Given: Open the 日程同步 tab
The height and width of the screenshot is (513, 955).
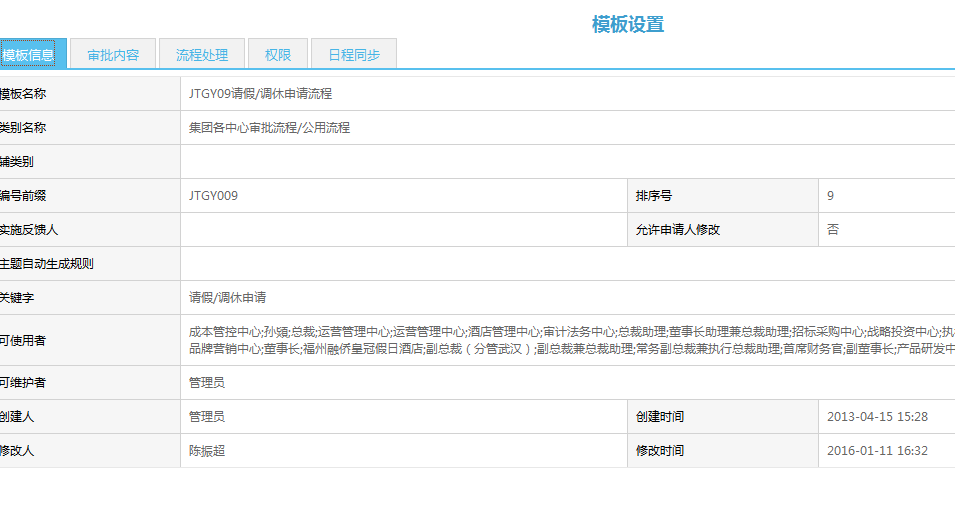Looking at the screenshot, I should pos(354,55).
